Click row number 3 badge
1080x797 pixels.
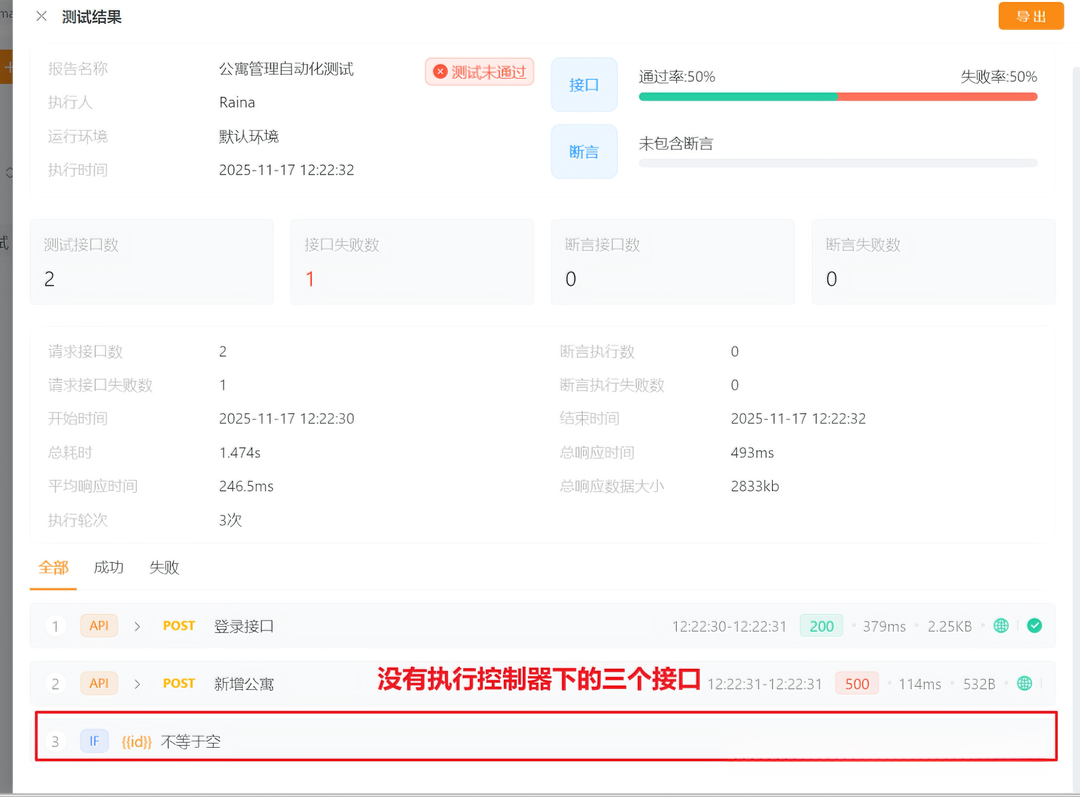(55, 742)
